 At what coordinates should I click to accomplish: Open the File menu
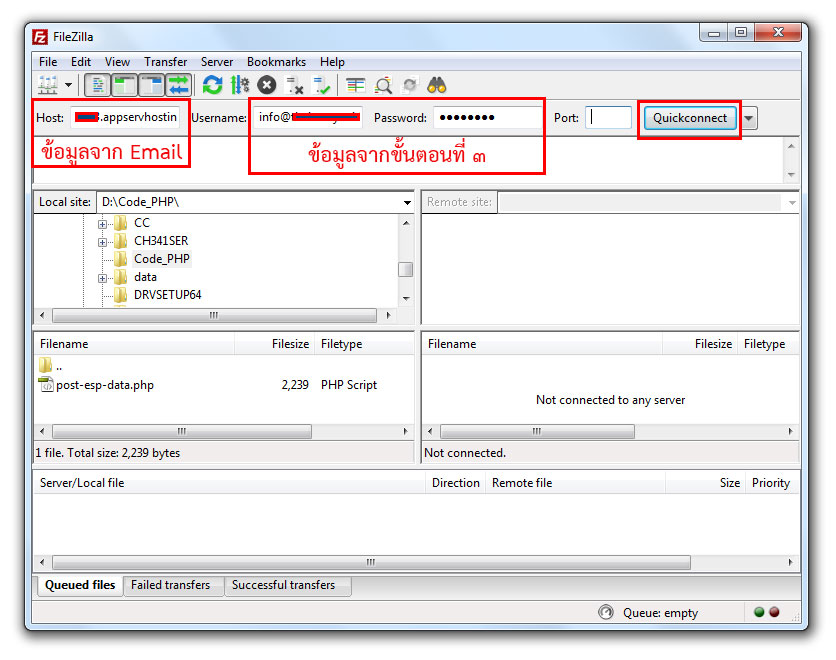coord(48,62)
